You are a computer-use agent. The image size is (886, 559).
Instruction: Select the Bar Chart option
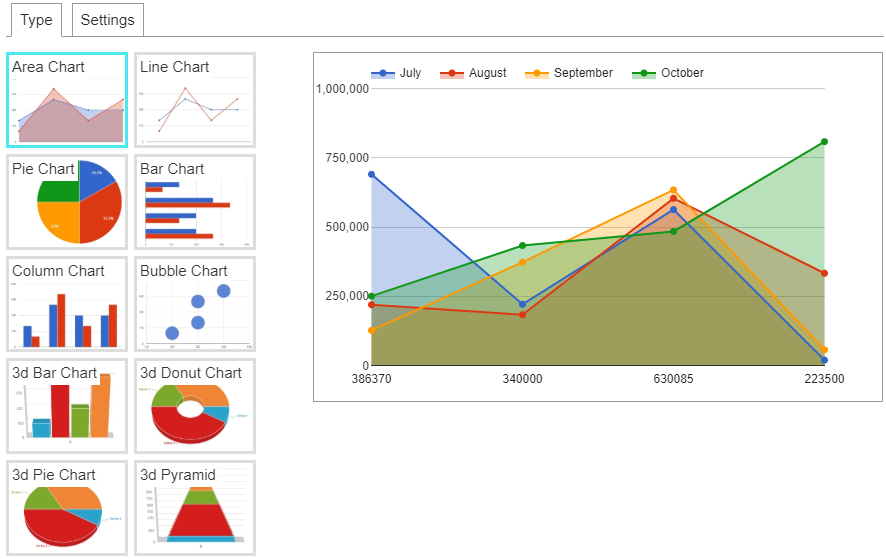195,202
